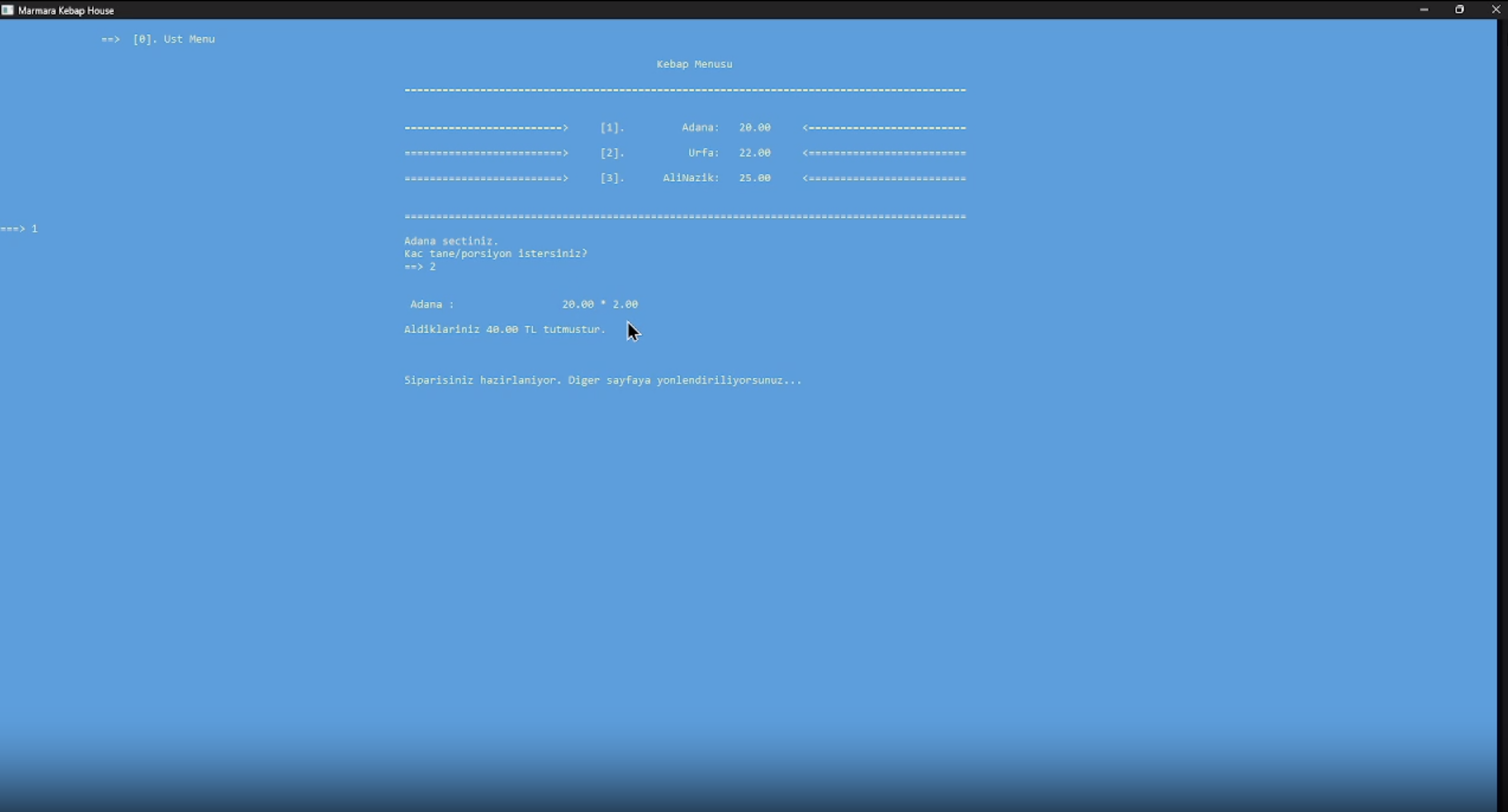Click the "Adana:" menu item label
The height and width of the screenshot is (812, 1508).
point(700,128)
